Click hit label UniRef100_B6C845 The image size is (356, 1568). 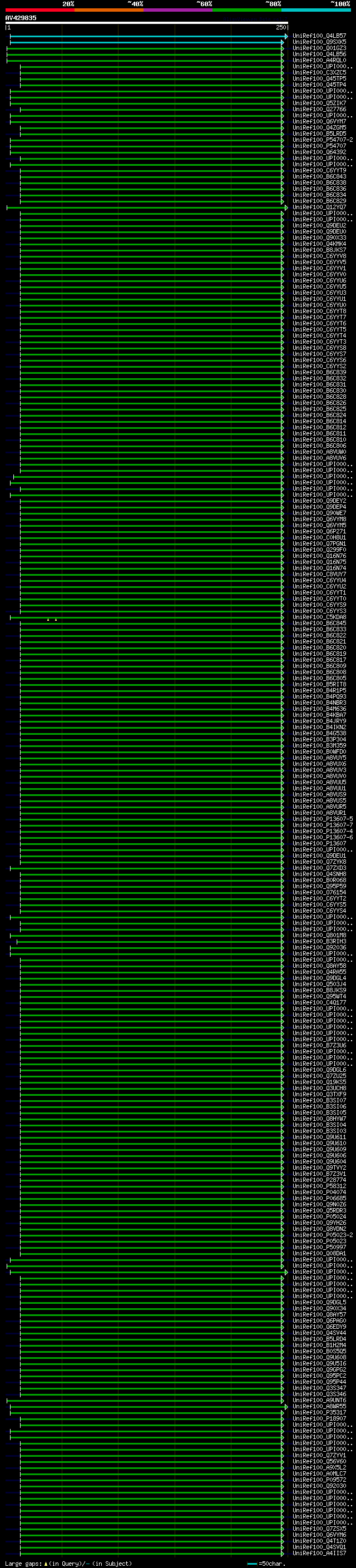pos(319,624)
